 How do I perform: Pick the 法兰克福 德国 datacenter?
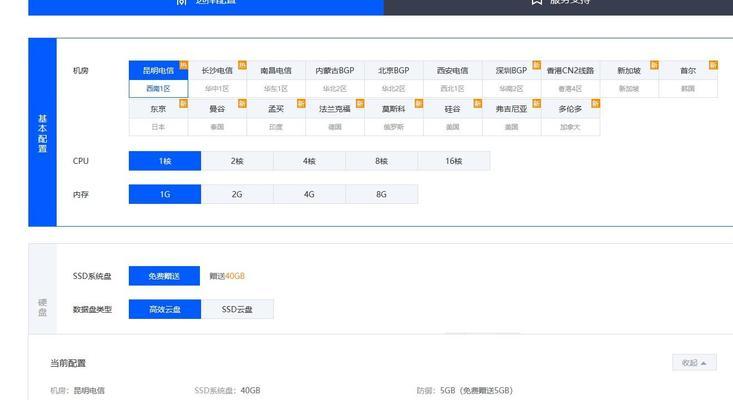tap(335, 117)
